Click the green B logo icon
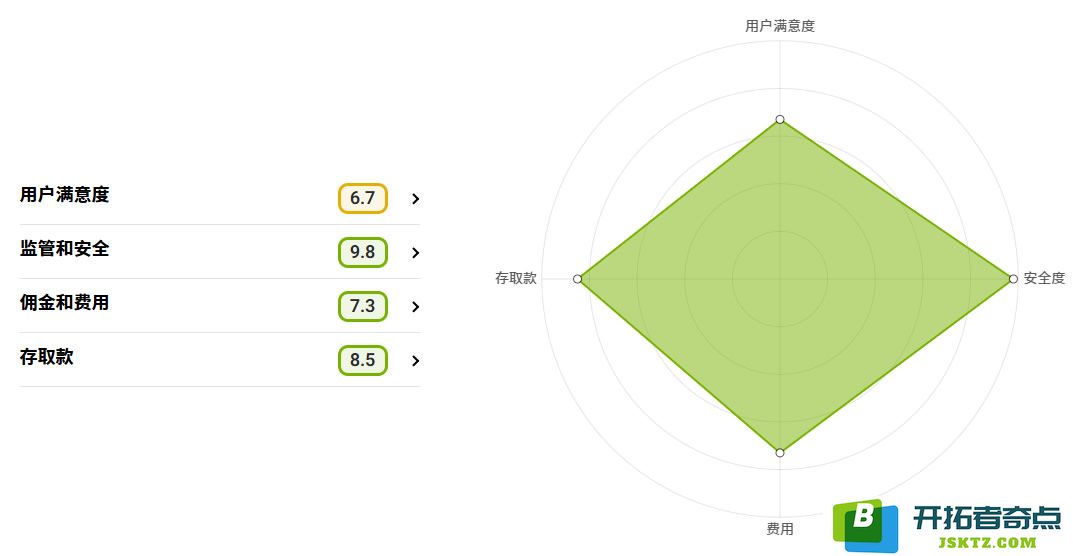The width and height of the screenshot is (1073, 556). pos(865,525)
